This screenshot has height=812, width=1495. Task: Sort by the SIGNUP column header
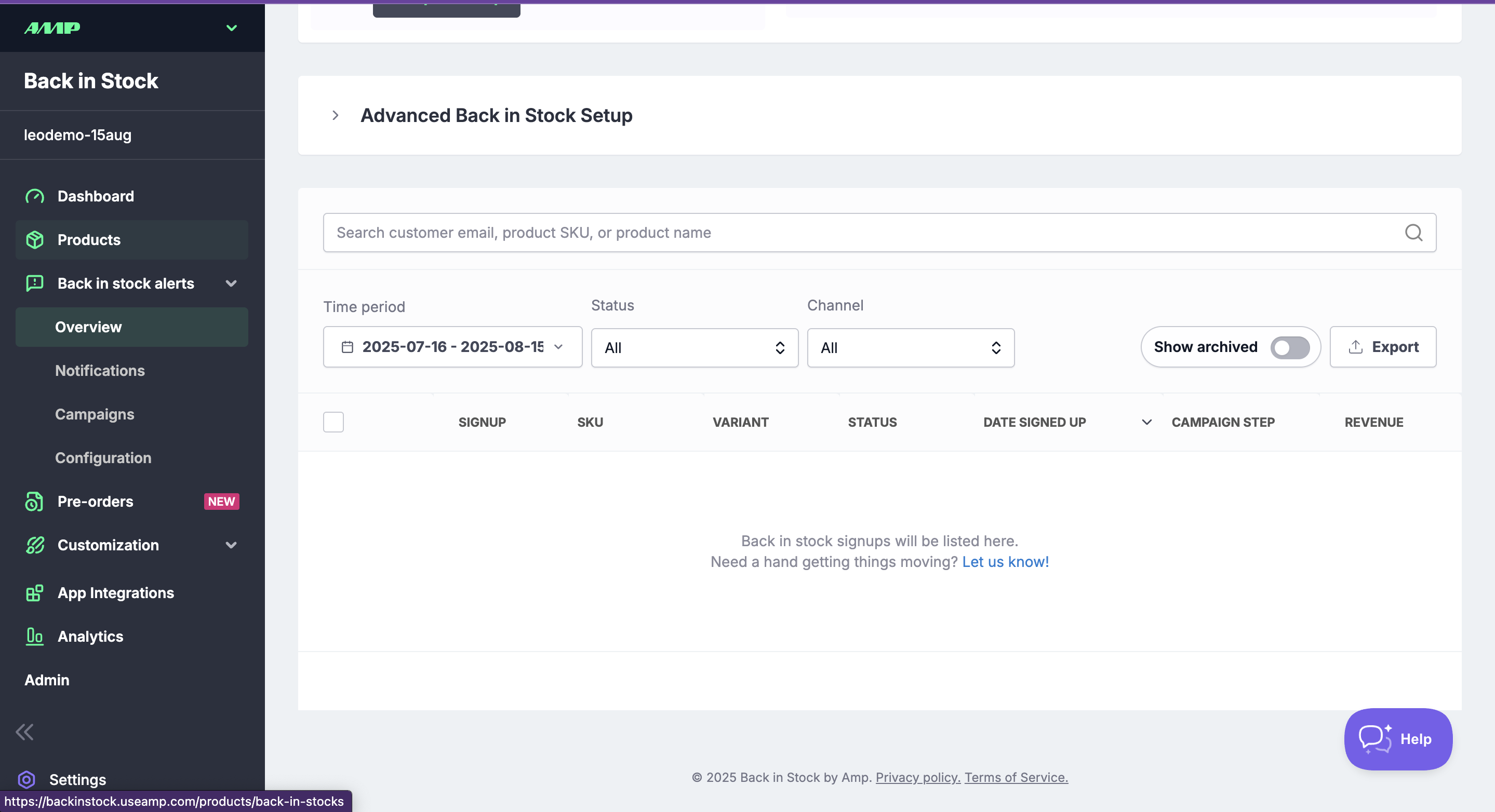coord(482,422)
